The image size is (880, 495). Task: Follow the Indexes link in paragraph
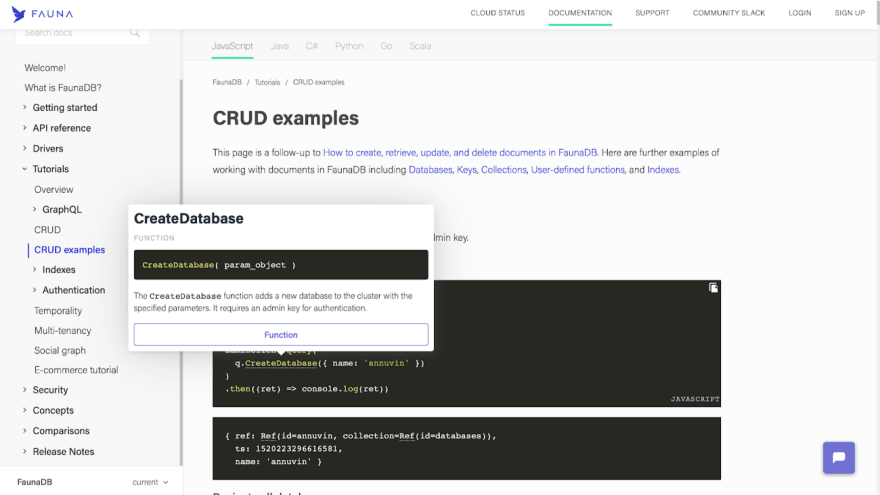(663, 169)
